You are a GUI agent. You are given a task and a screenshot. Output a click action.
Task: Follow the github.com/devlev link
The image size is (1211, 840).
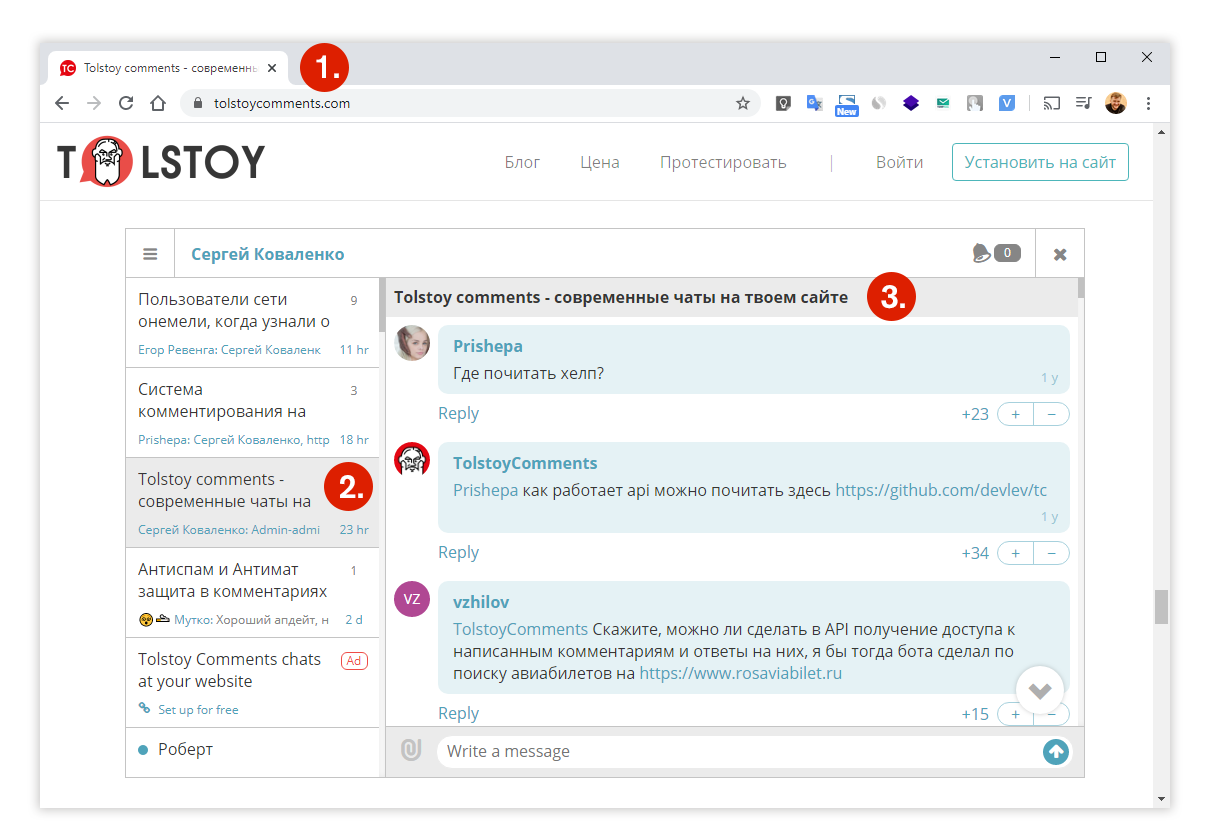pyautogui.click(x=941, y=490)
